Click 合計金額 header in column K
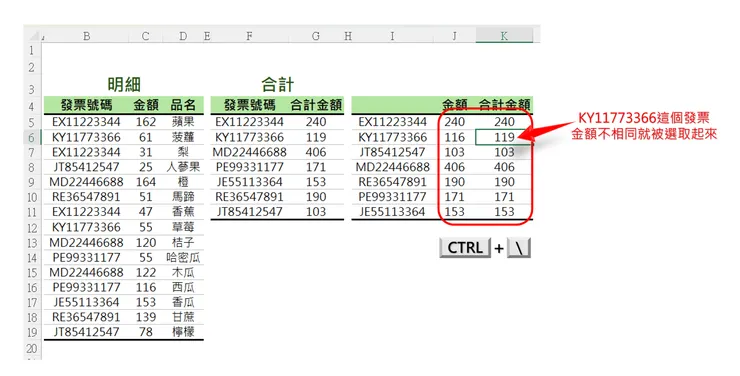 (504, 105)
